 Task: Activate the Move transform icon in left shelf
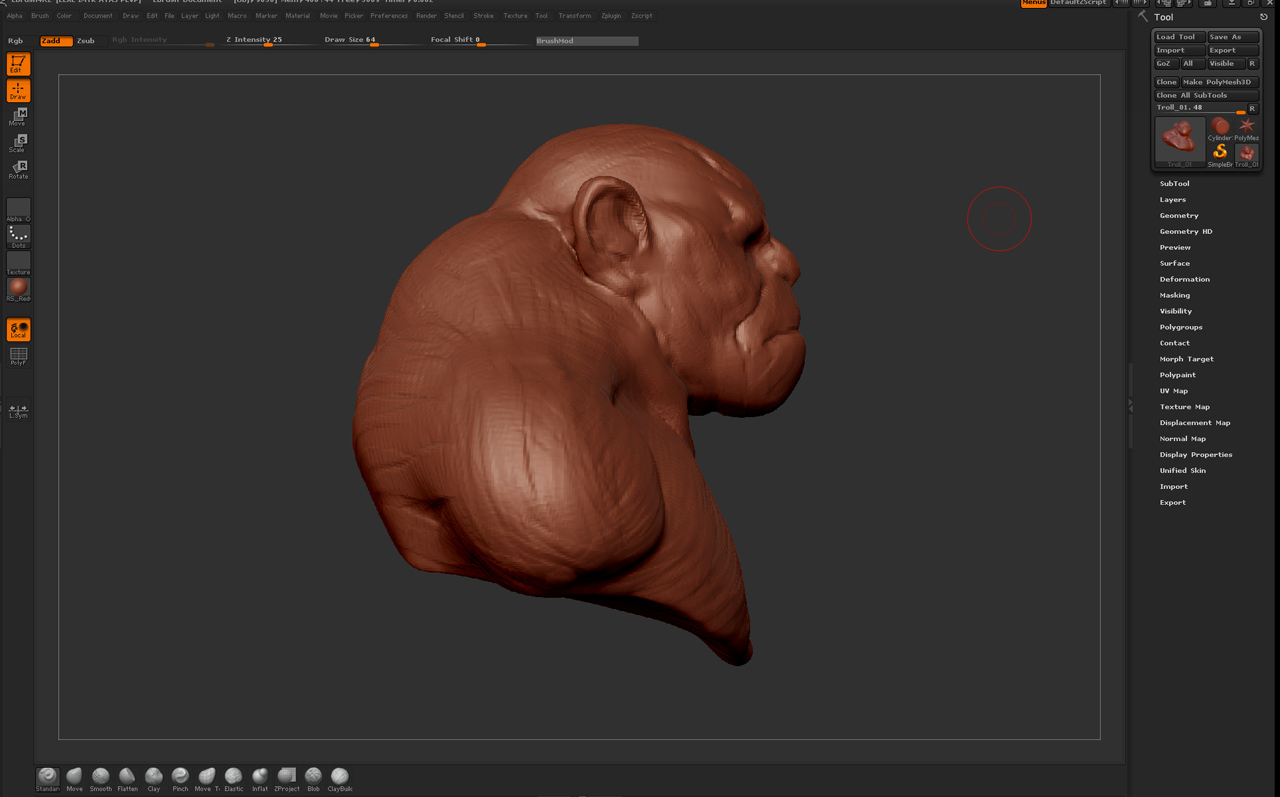click(18, 117)
